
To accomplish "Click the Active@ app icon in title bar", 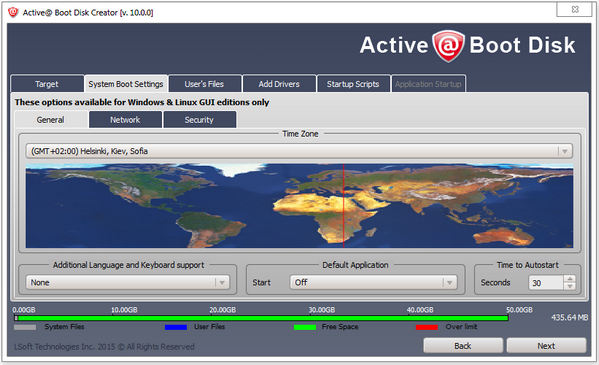I will tap(13, 12).
